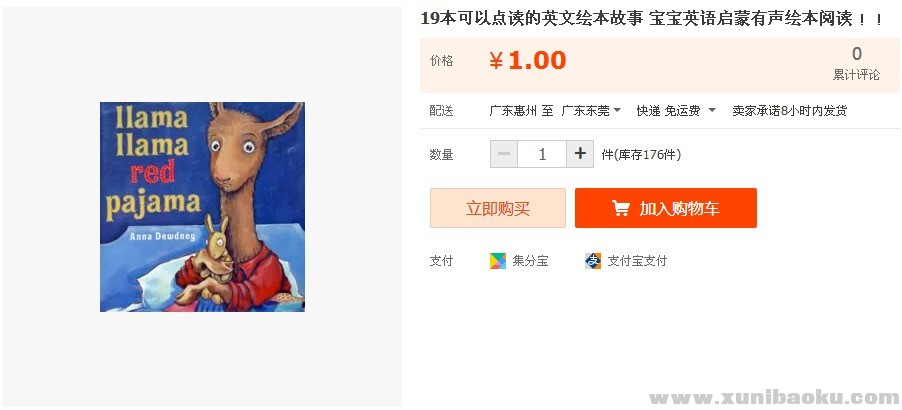This screenshot has width=902, height=410.
Task: Increase quantity with the plus button
Action: (x=580, y=154)
